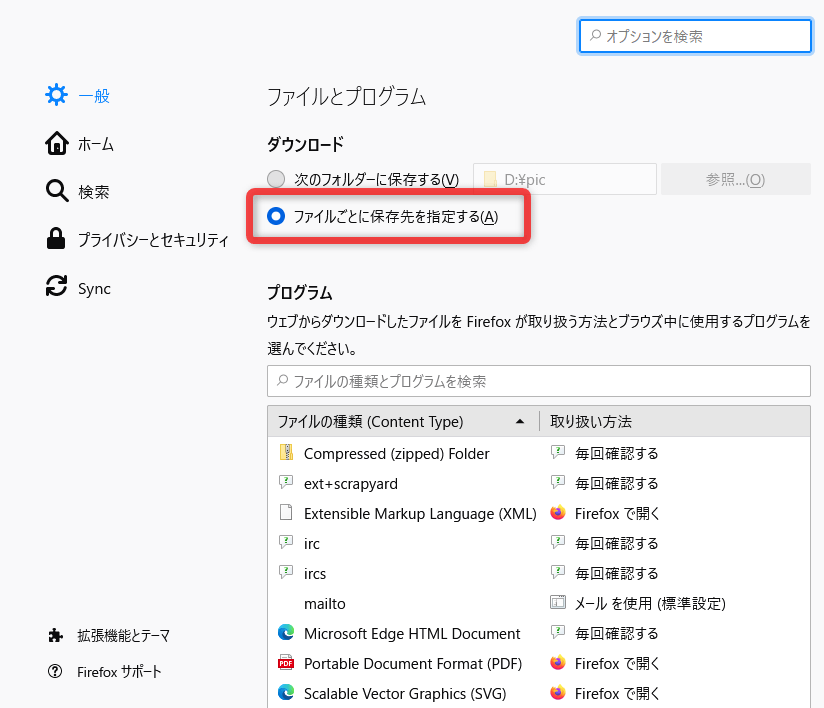Image resolution: width=824 pixels, height=708 pixels.
Task: Sort by ファイルの種類 (Content Type) column
Action: point(403,422)
